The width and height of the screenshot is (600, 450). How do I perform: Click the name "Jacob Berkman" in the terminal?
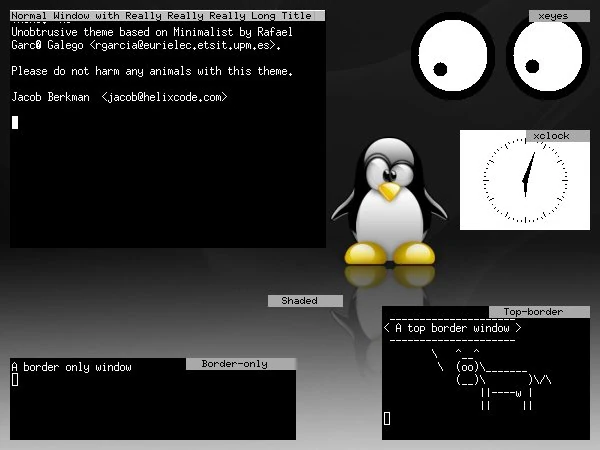[50, 97]
